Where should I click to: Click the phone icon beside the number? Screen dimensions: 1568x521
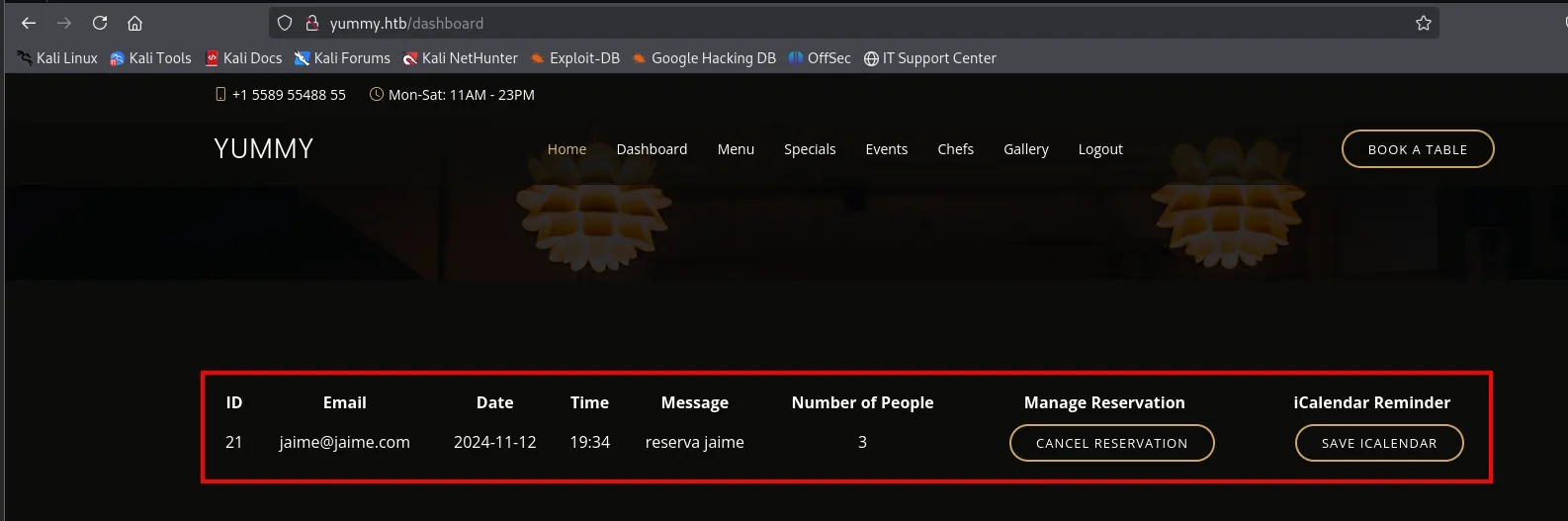point(220,95)
